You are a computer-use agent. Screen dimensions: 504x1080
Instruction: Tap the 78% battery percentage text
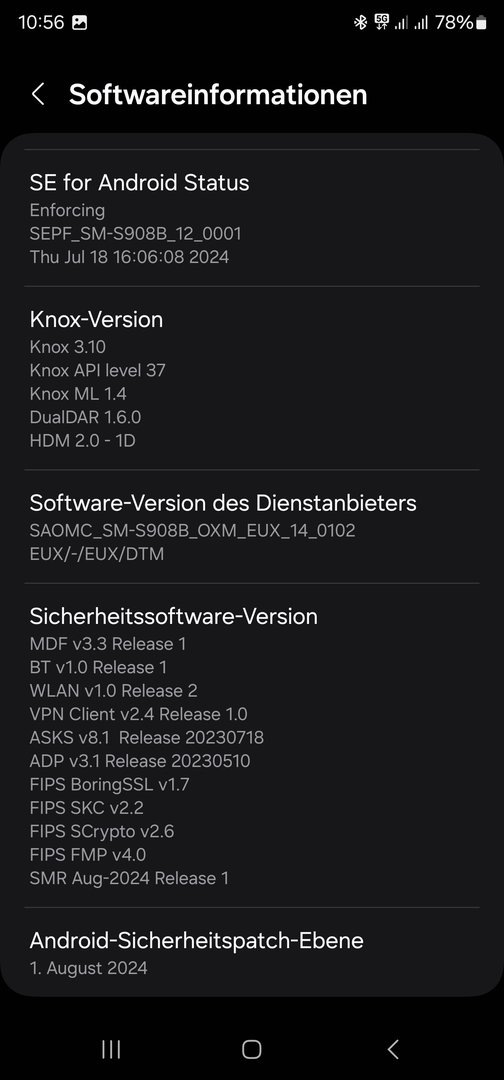[454, 23]
